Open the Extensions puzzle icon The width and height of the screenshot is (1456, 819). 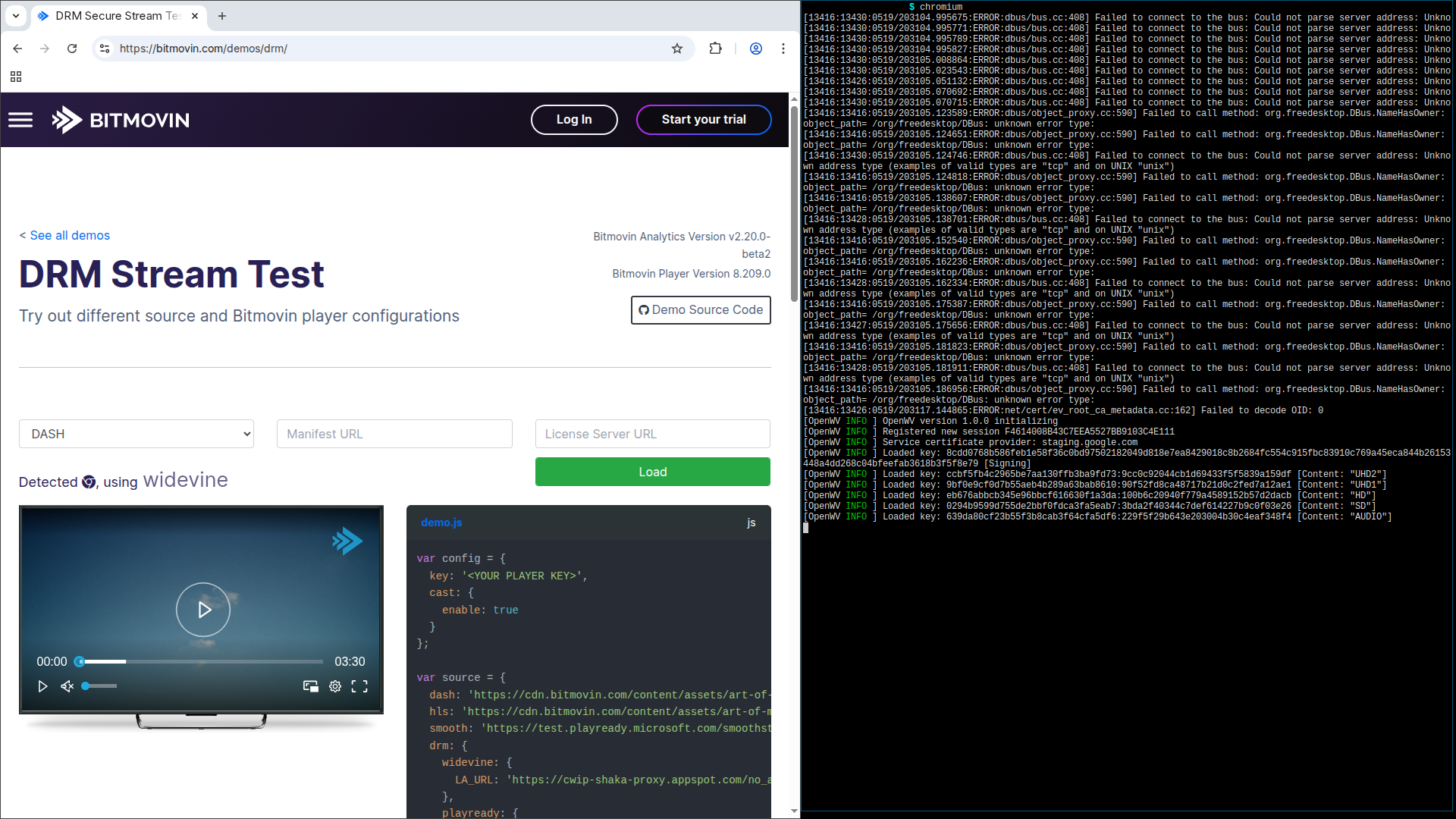[x=715, y=49]
